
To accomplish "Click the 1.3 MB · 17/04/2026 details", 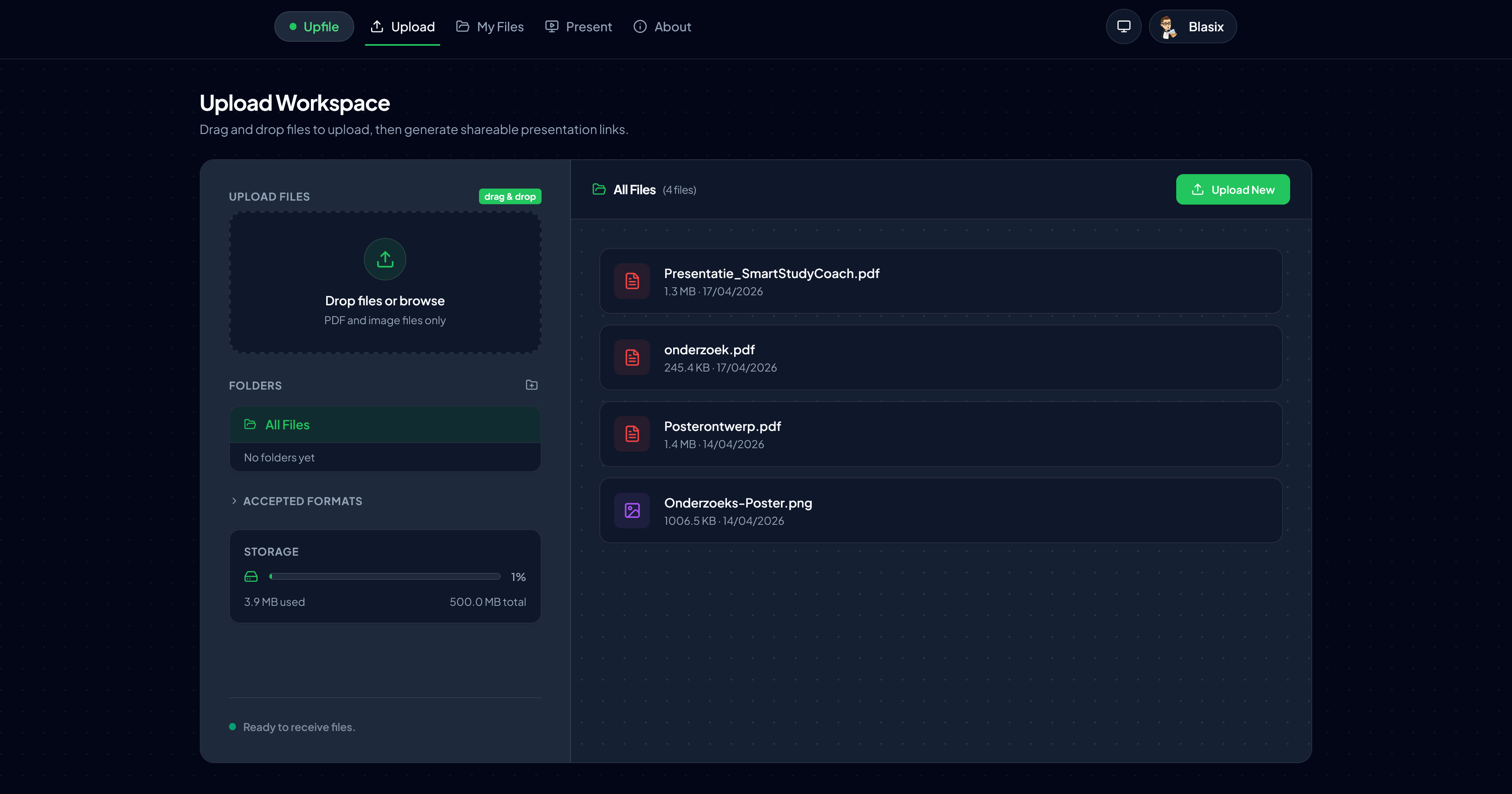I will (x=713, y=291).
